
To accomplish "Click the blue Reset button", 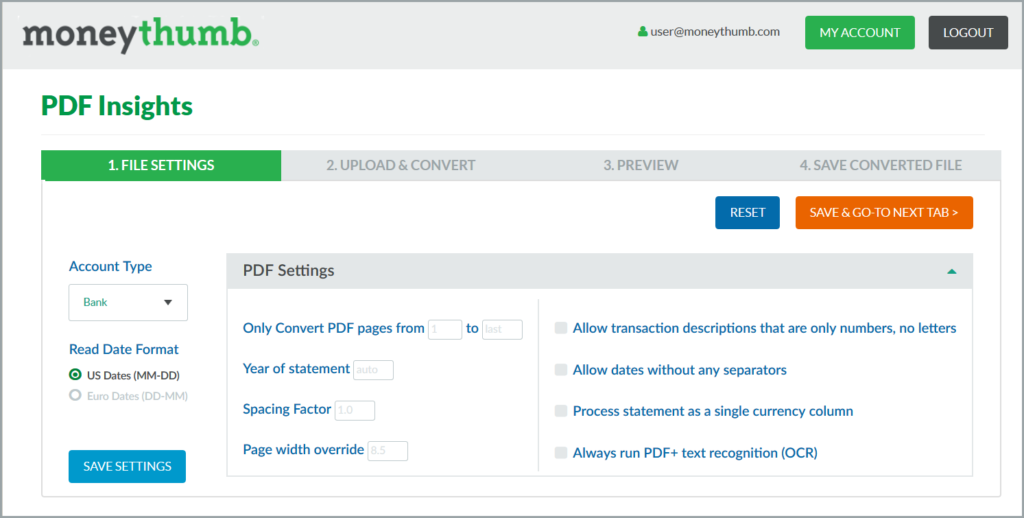I will tap(747, 212).
